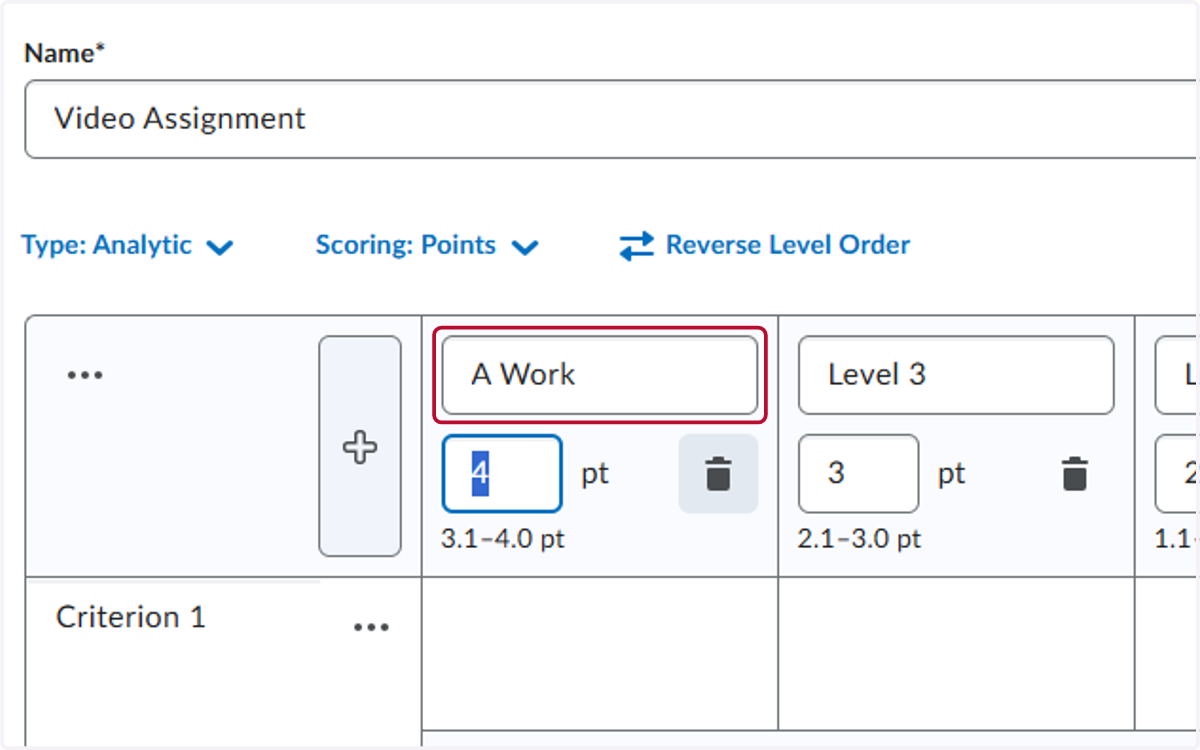Click the '3.1–4.0 pt' range text
The image size is (1200, 750).
503,539
